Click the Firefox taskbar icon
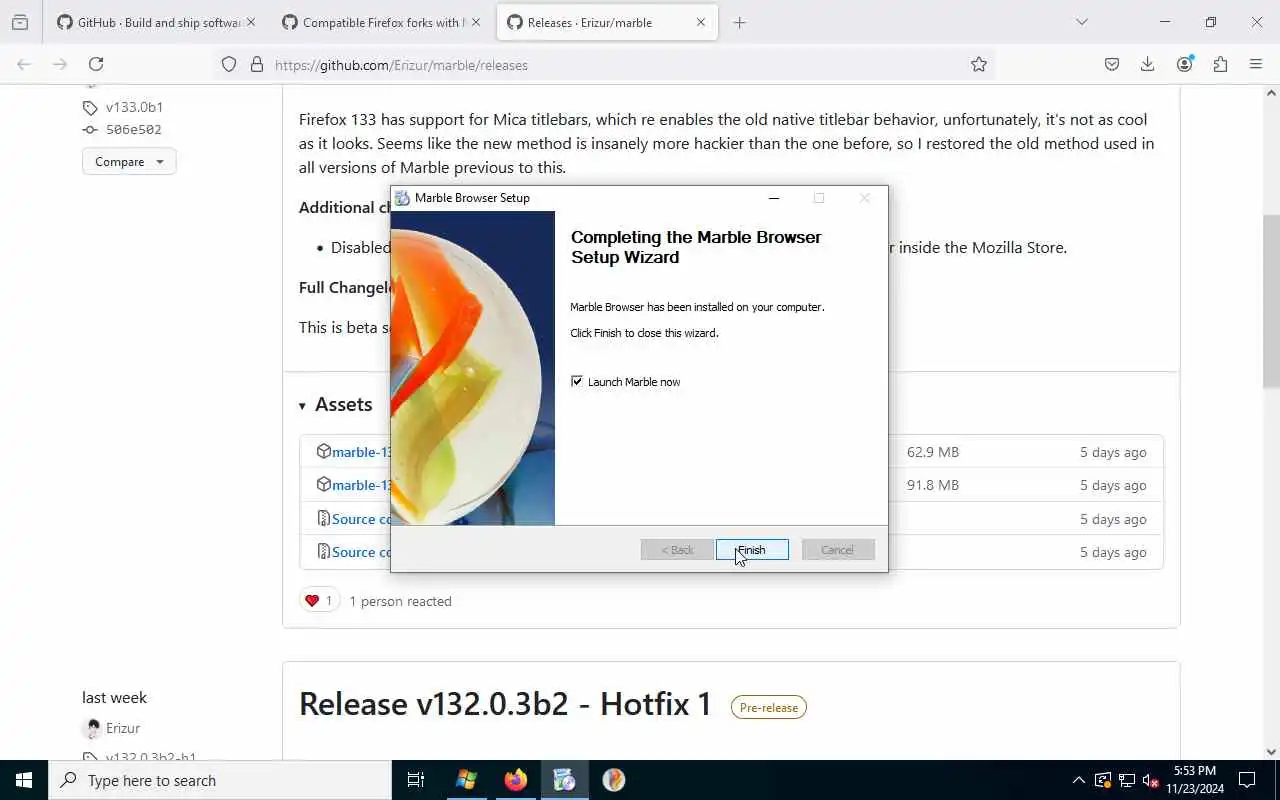This screenshot has height=800, width=1280. coord(515,780)
